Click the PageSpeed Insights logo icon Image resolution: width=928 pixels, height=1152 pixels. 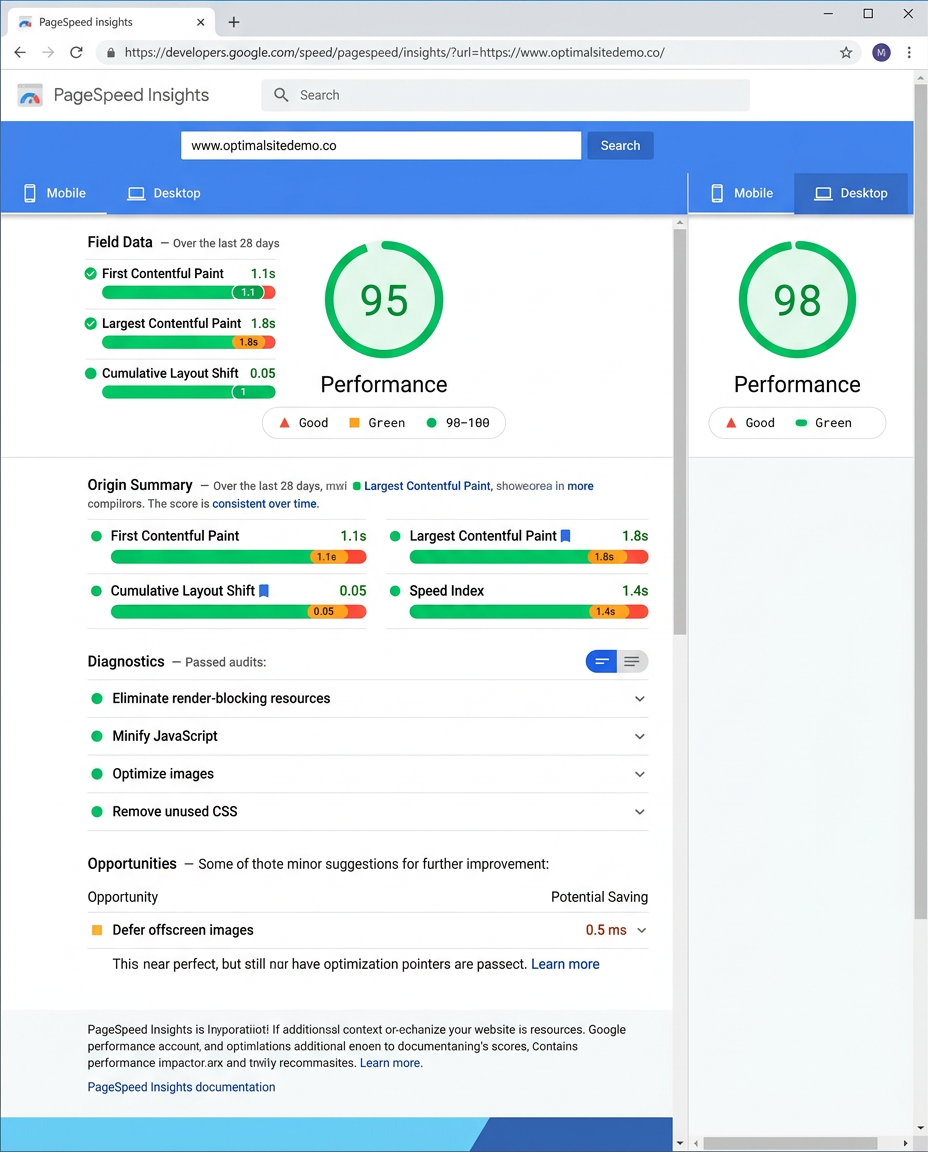click(x=30, y=95)
